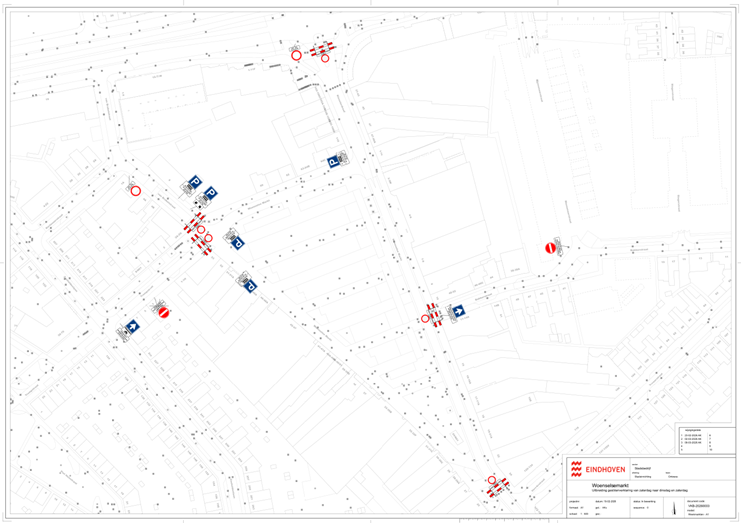Click the red-white barrier at the top
This screenshot has width=741, height=523.
[x=321, y=49]
